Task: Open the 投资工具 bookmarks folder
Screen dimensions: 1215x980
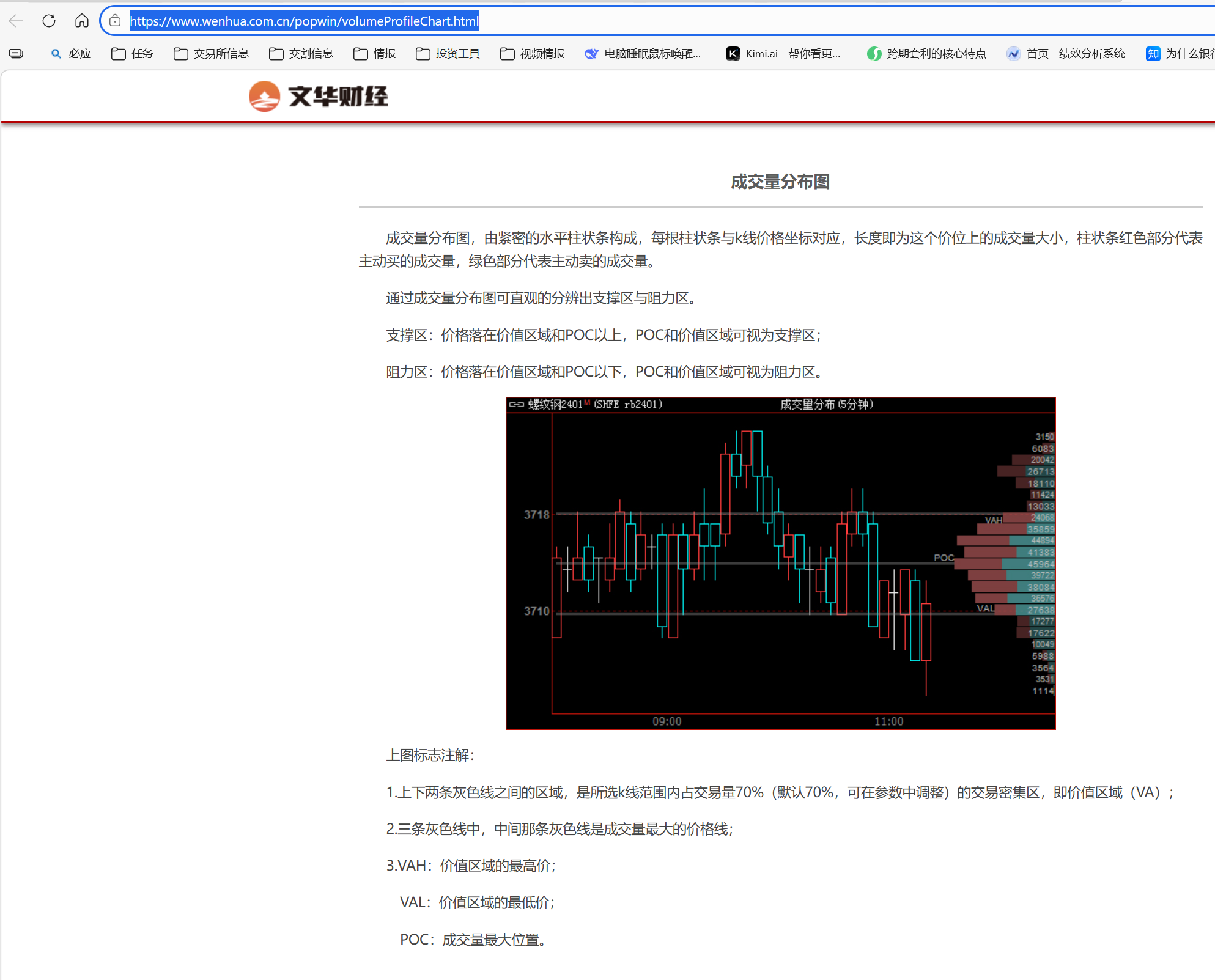Action: (448, 54)
